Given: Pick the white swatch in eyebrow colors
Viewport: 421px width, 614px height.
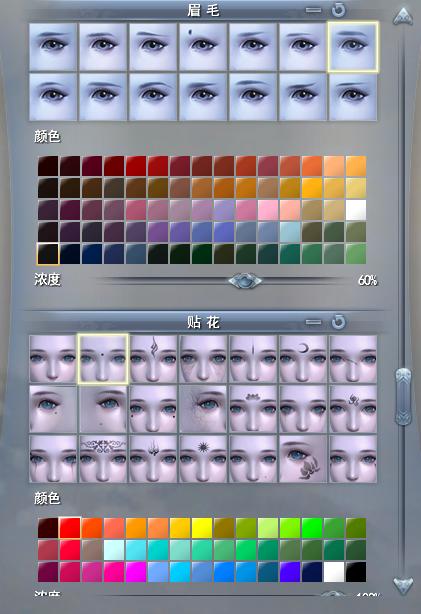Looking at the screenshot, I should coord(356,210).
